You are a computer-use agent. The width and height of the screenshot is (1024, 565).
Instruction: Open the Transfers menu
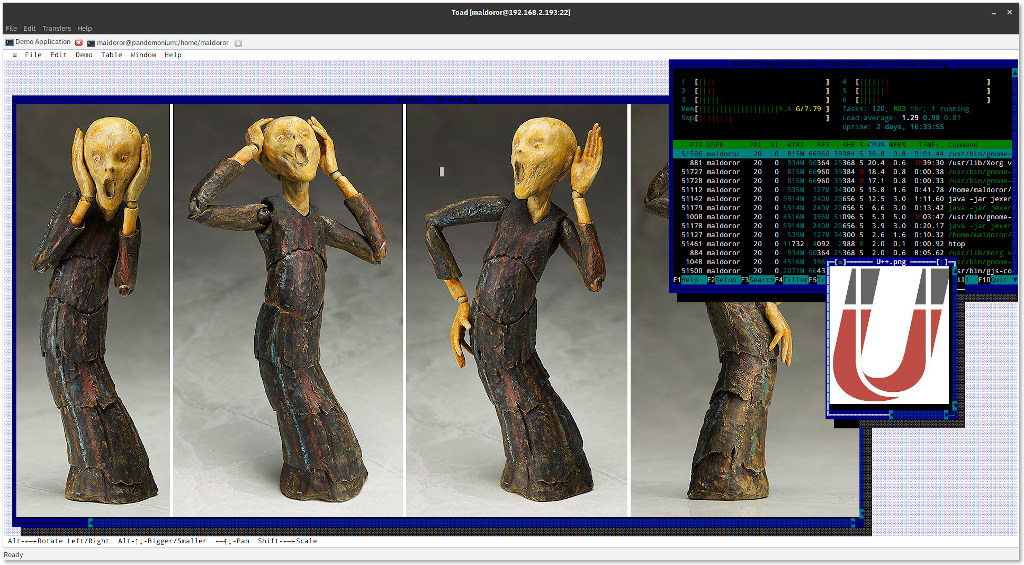click(x=56, y=29)
